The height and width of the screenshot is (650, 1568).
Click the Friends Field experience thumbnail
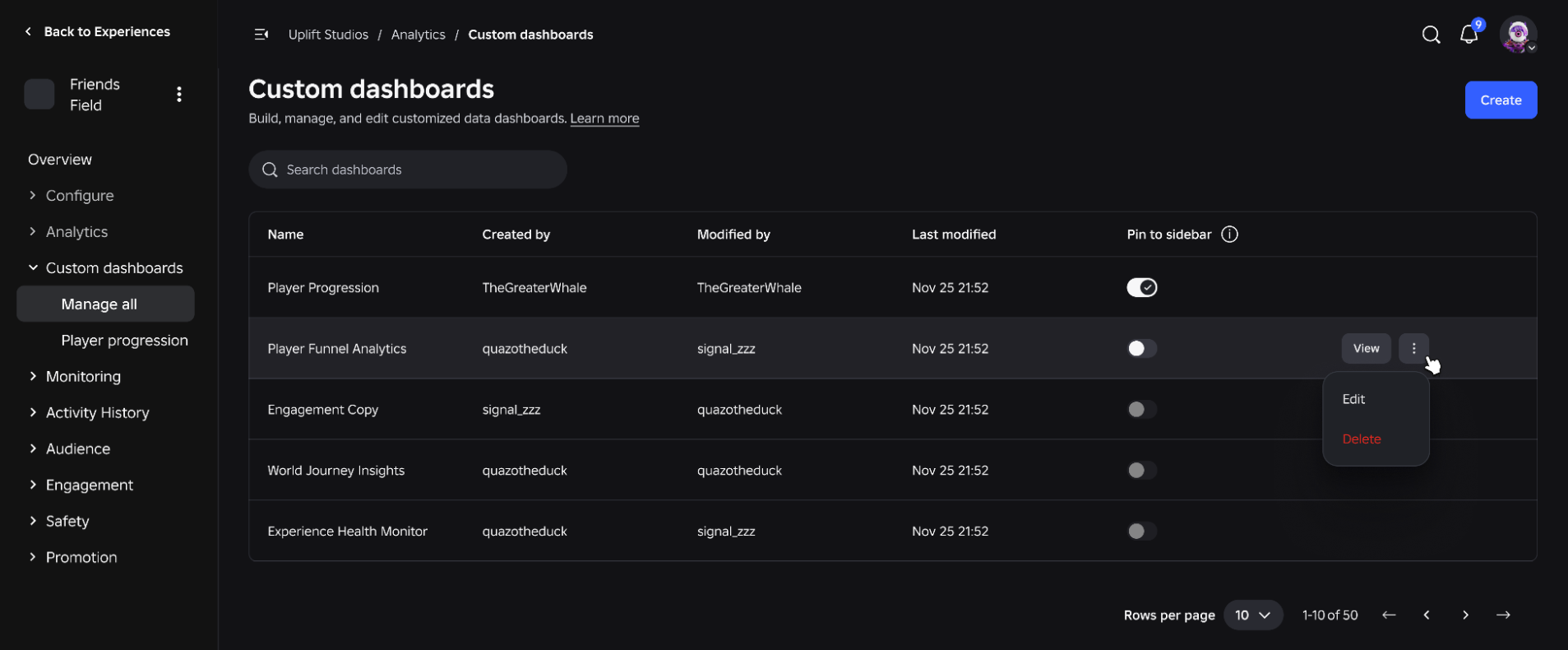[39, 95]
